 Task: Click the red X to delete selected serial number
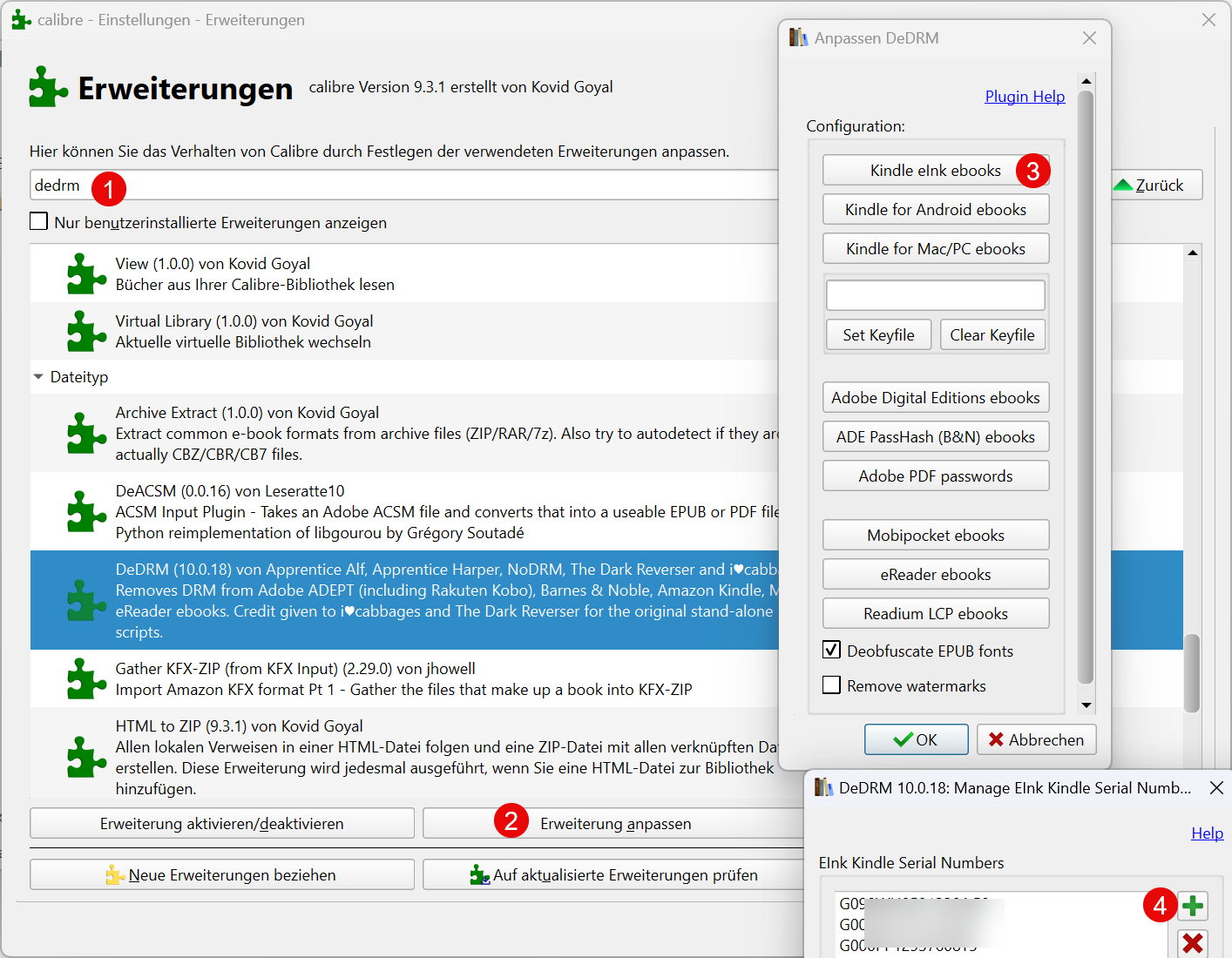click(1192, 943)
